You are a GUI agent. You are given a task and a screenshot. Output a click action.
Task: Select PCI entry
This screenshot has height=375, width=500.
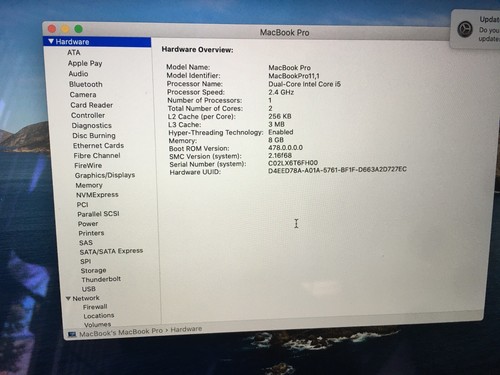[83, 205]
